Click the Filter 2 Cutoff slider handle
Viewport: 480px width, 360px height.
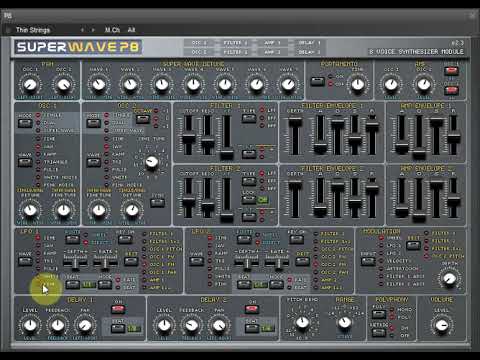pyautogui.click(x=189, y=202)
